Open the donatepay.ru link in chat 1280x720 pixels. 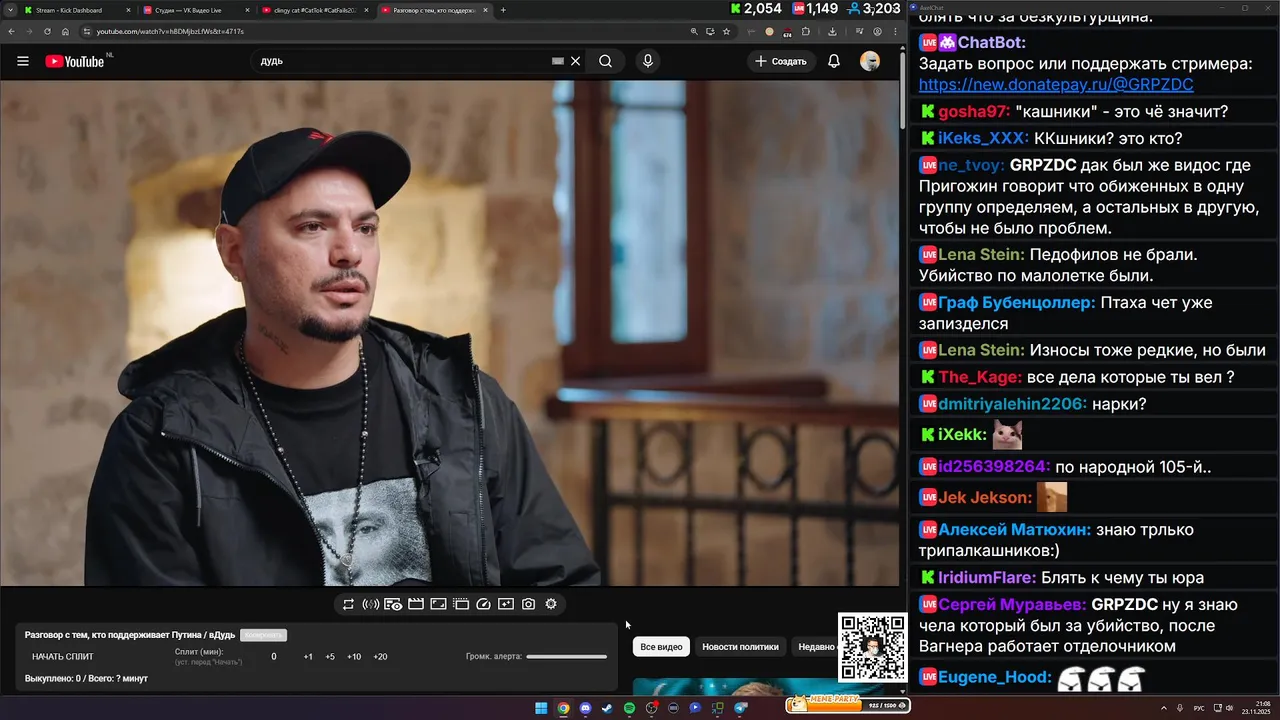pos(1056,85)
